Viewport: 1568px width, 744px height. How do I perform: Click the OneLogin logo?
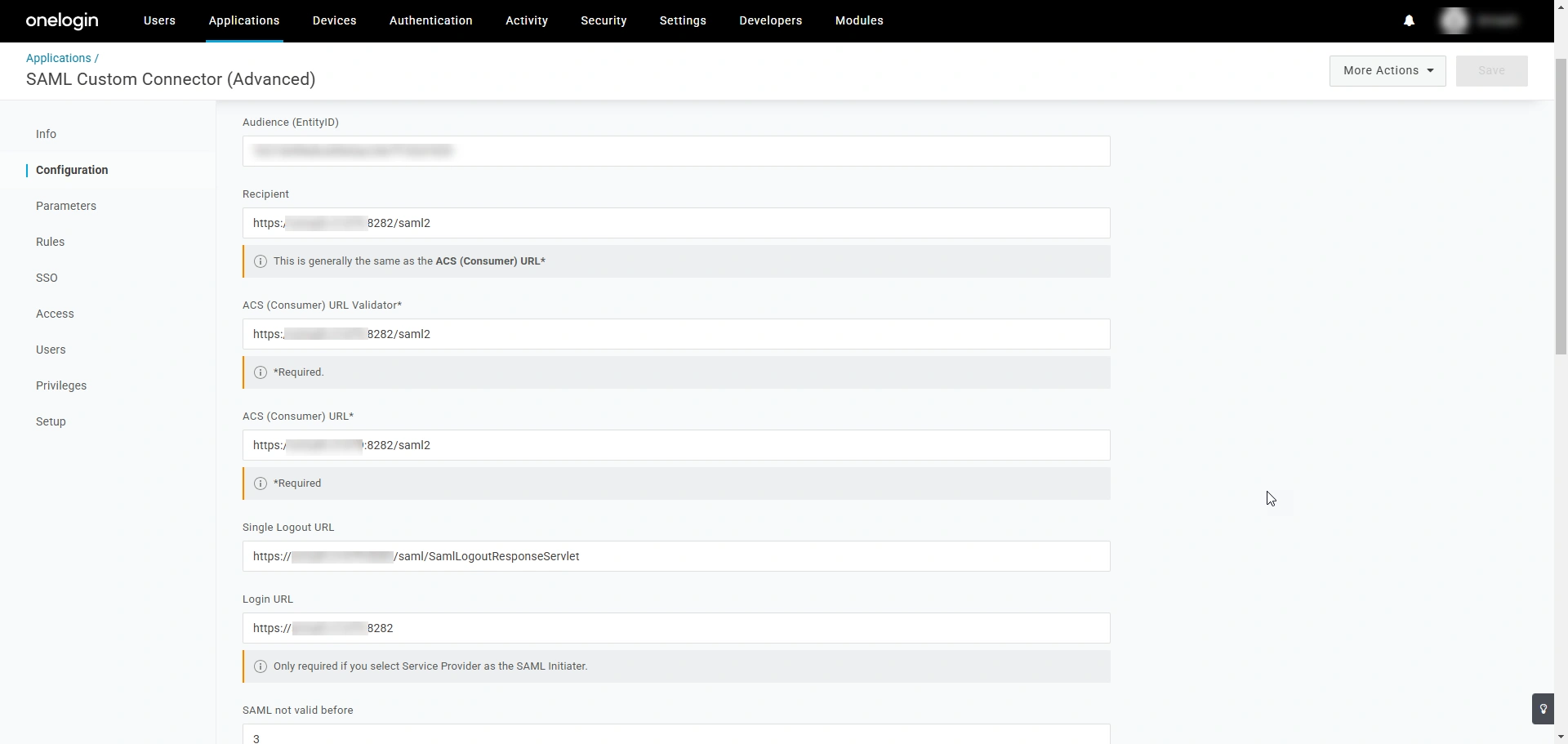point(62,21)
